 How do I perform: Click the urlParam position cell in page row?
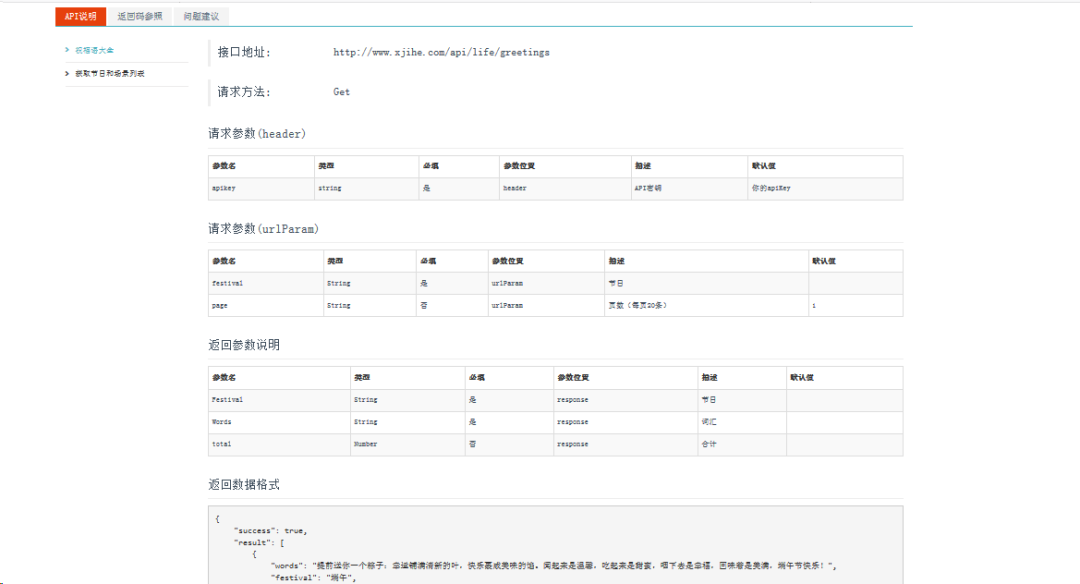pos(546,306)
